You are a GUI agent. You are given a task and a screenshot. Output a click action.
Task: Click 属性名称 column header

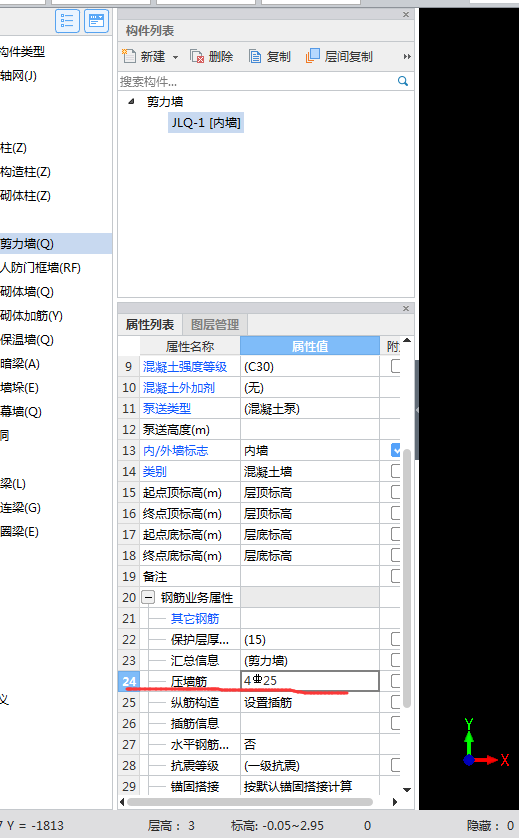[190, 346]
